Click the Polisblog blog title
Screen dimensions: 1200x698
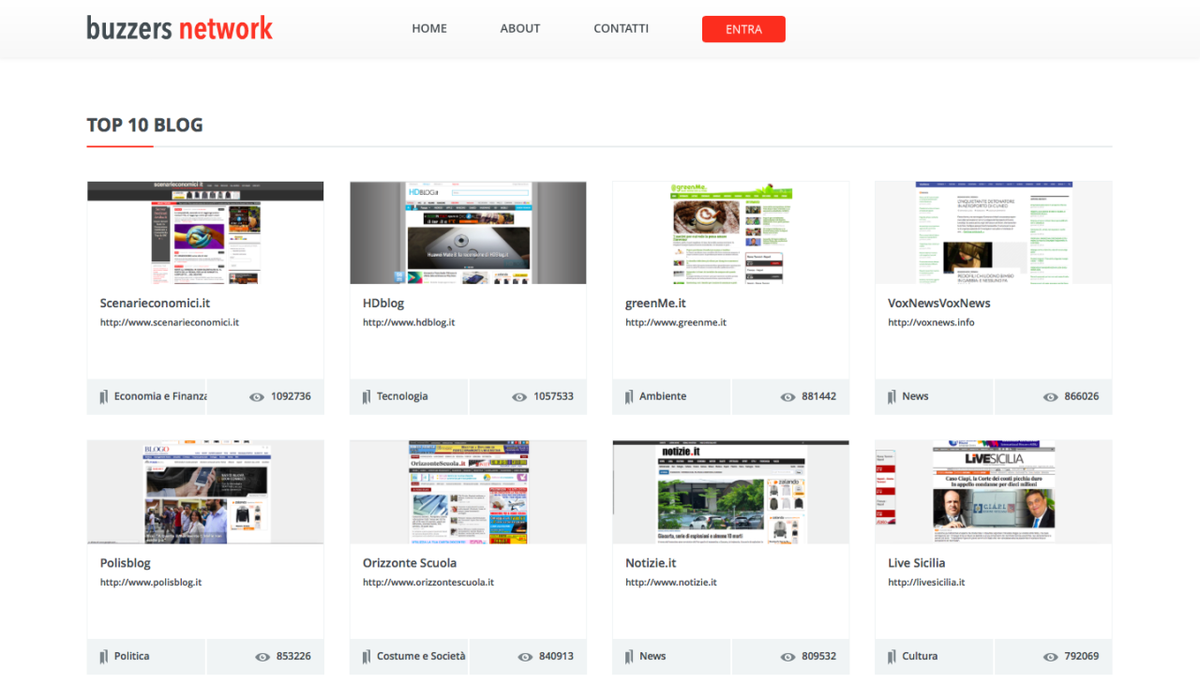[126, 563]
